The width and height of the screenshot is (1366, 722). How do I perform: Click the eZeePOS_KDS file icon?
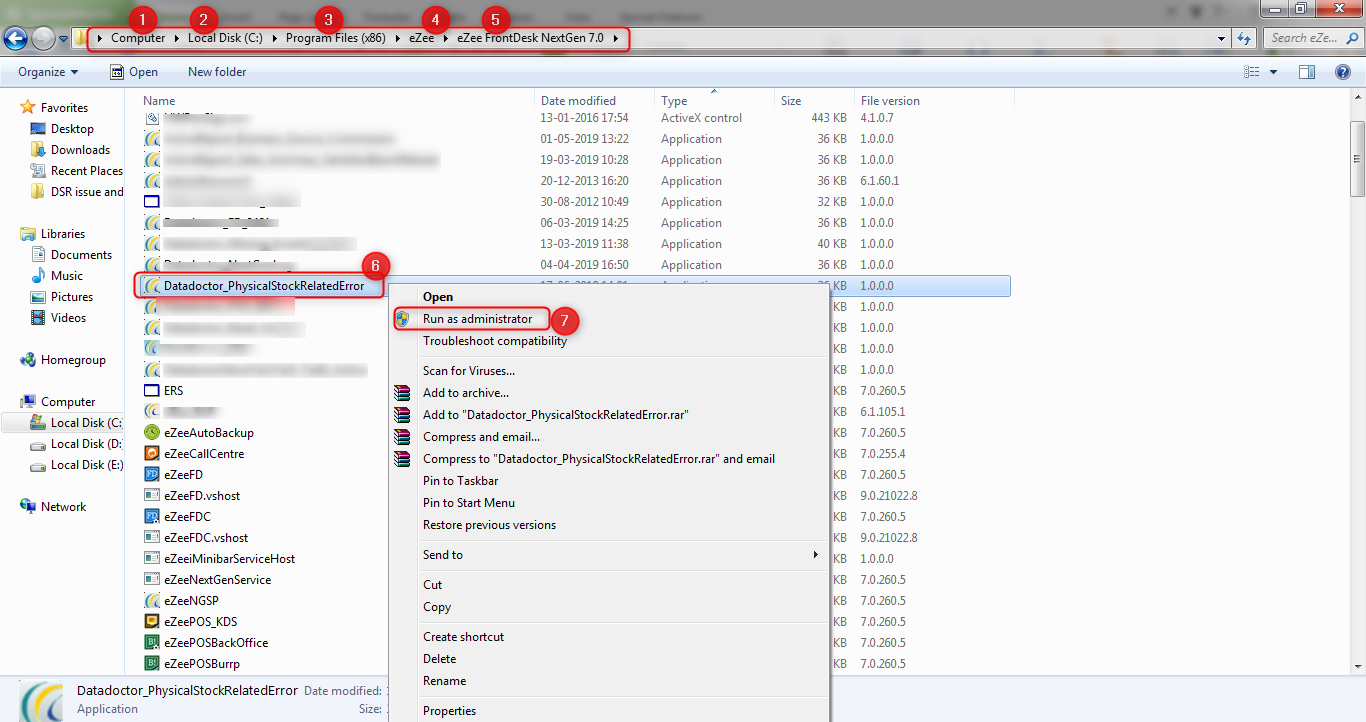pos(152,622)
